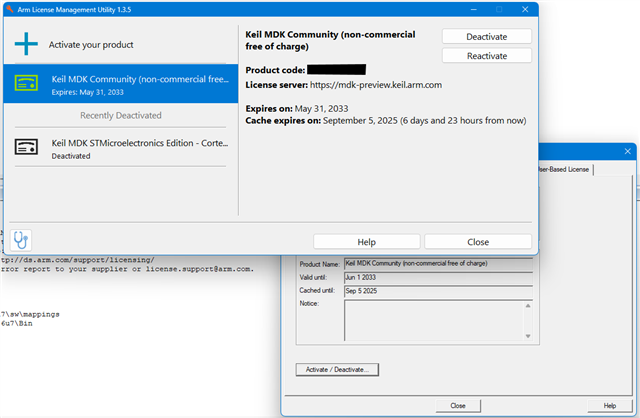Open the diagnostics stethoscope icon

point(20,240)
